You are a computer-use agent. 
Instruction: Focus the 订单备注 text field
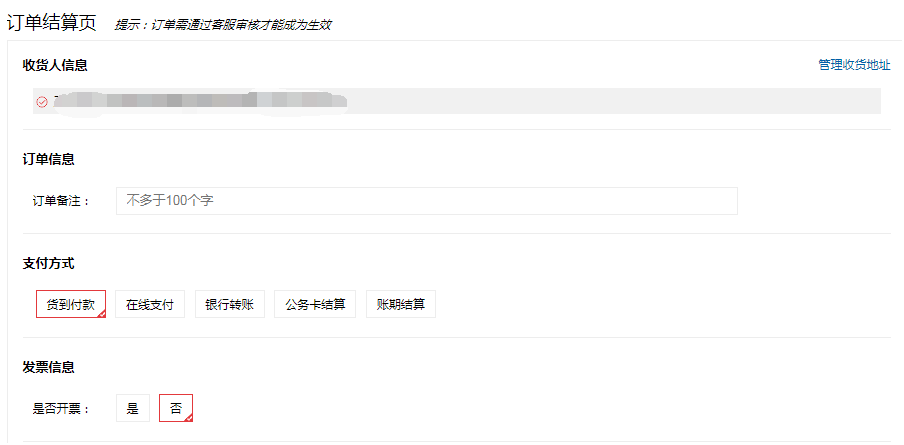427,201
